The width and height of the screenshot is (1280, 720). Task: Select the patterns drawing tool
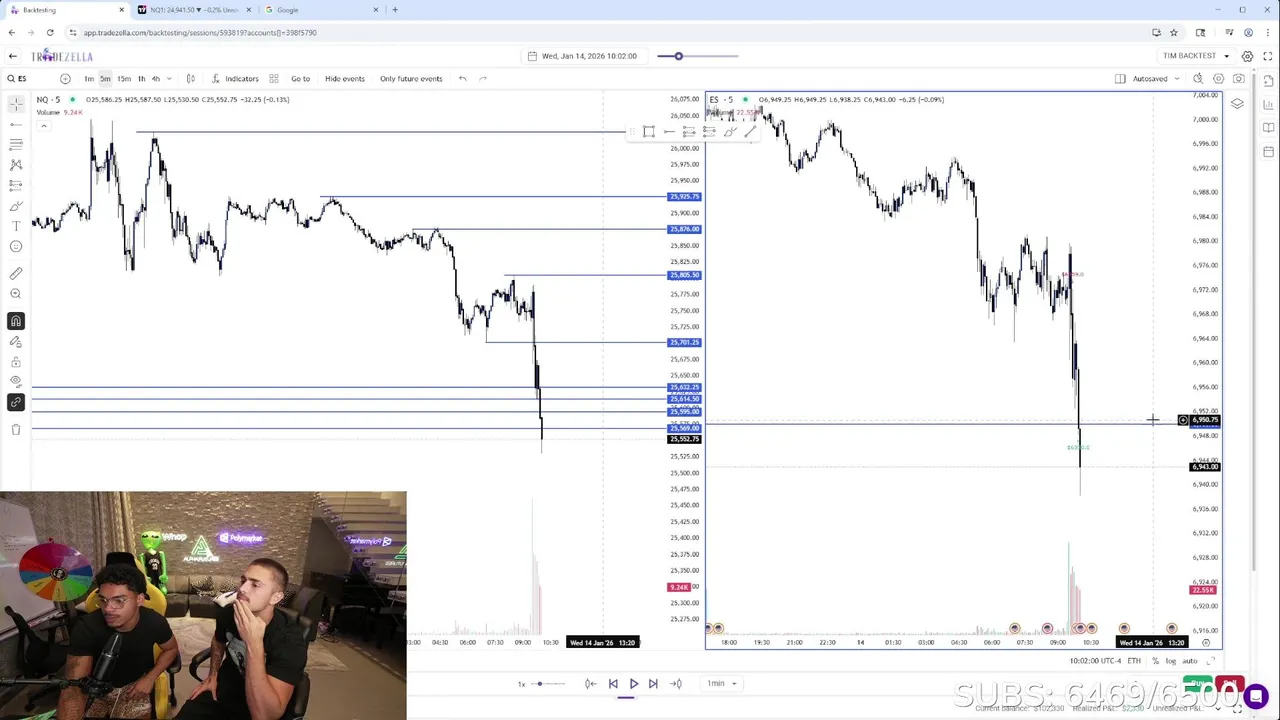point(16,165)
